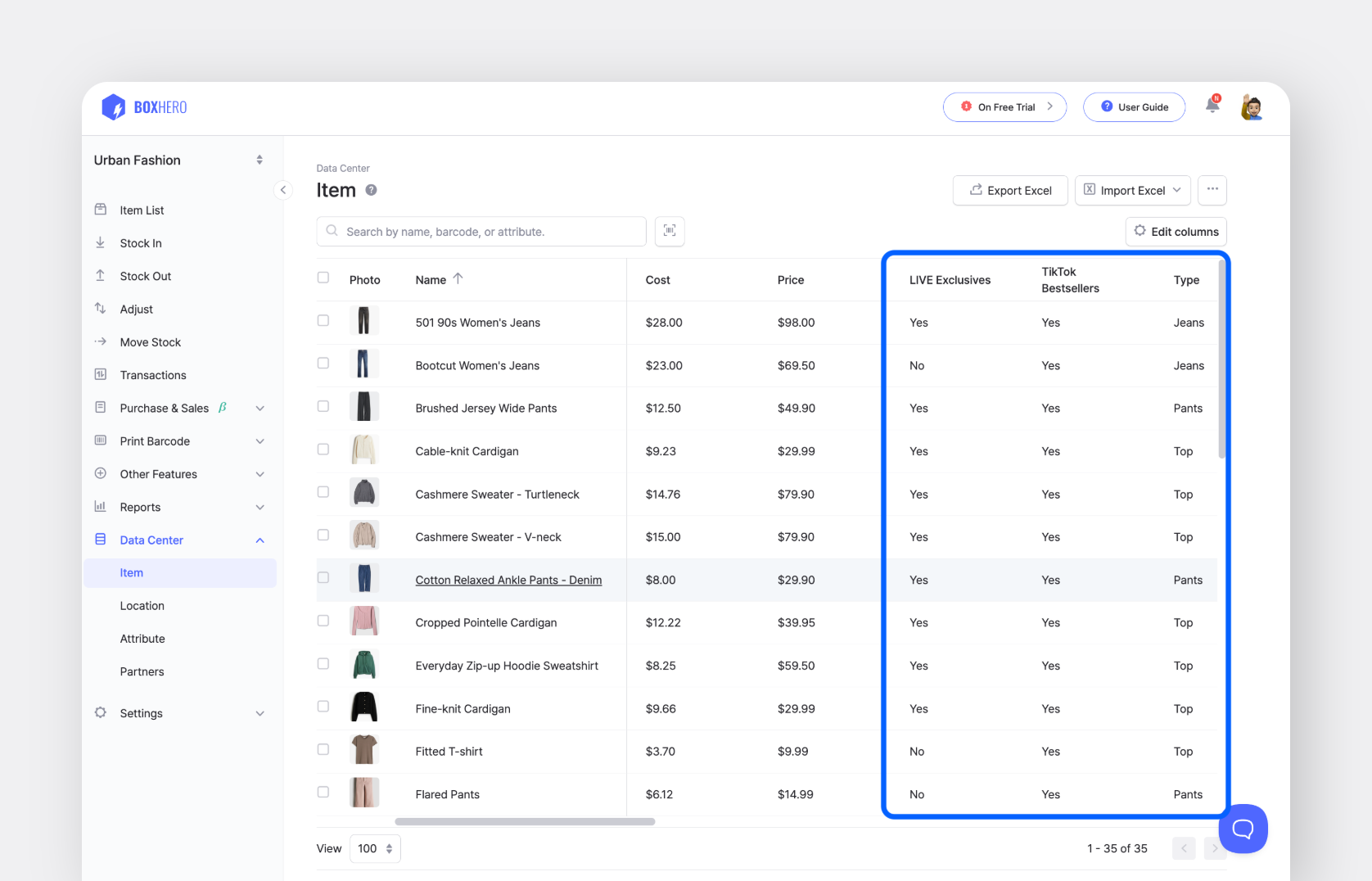Click the Export Excel button
Screen dimensions: 1372x881
pos(1009,190)
